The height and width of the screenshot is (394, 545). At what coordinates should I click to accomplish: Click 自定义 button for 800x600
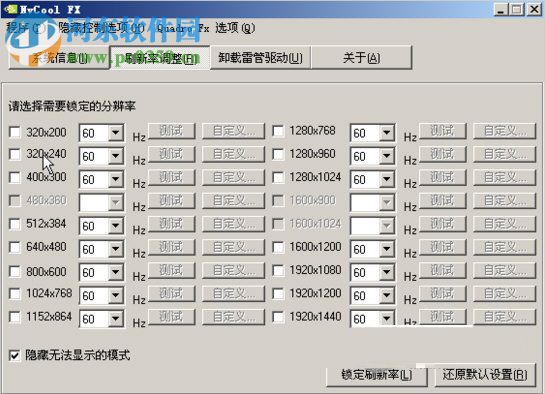point(233,271)
